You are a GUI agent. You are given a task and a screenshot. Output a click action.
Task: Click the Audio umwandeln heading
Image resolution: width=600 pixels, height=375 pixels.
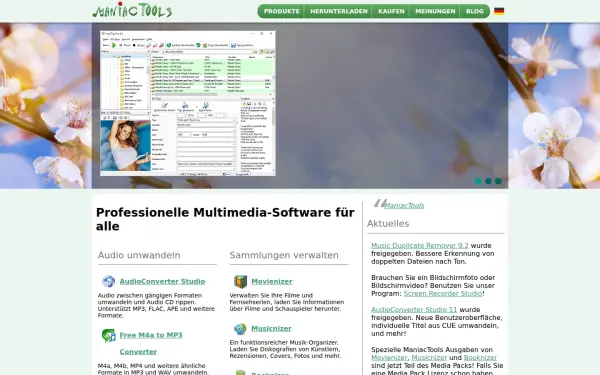139,255
